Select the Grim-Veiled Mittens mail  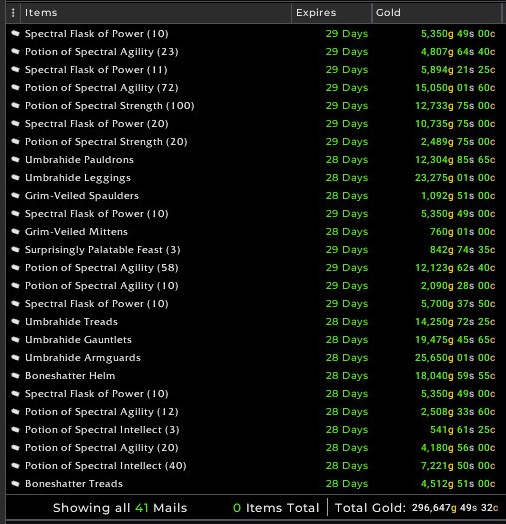coord(254,232)
